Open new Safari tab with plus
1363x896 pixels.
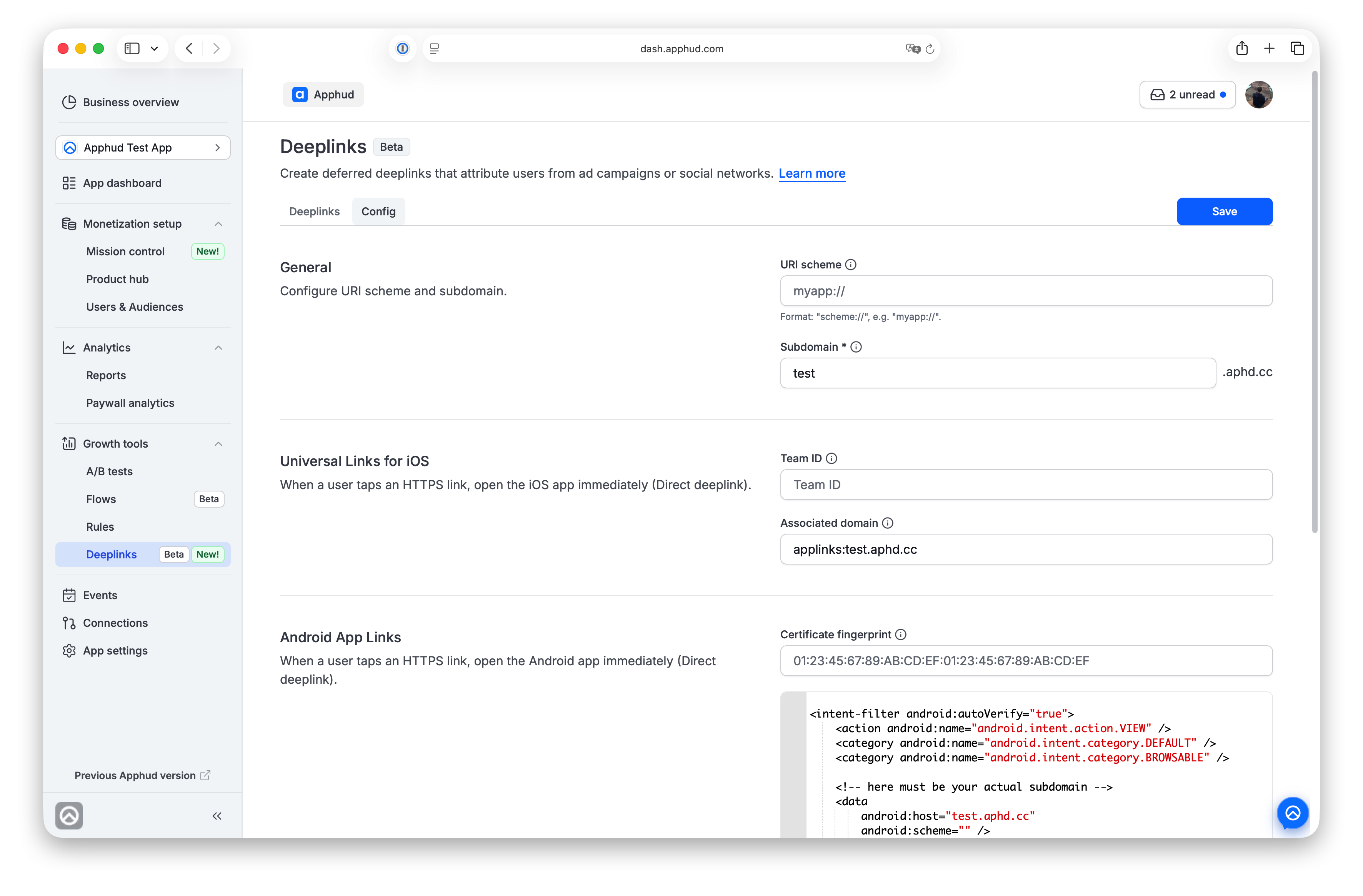tap(1269, 49)
